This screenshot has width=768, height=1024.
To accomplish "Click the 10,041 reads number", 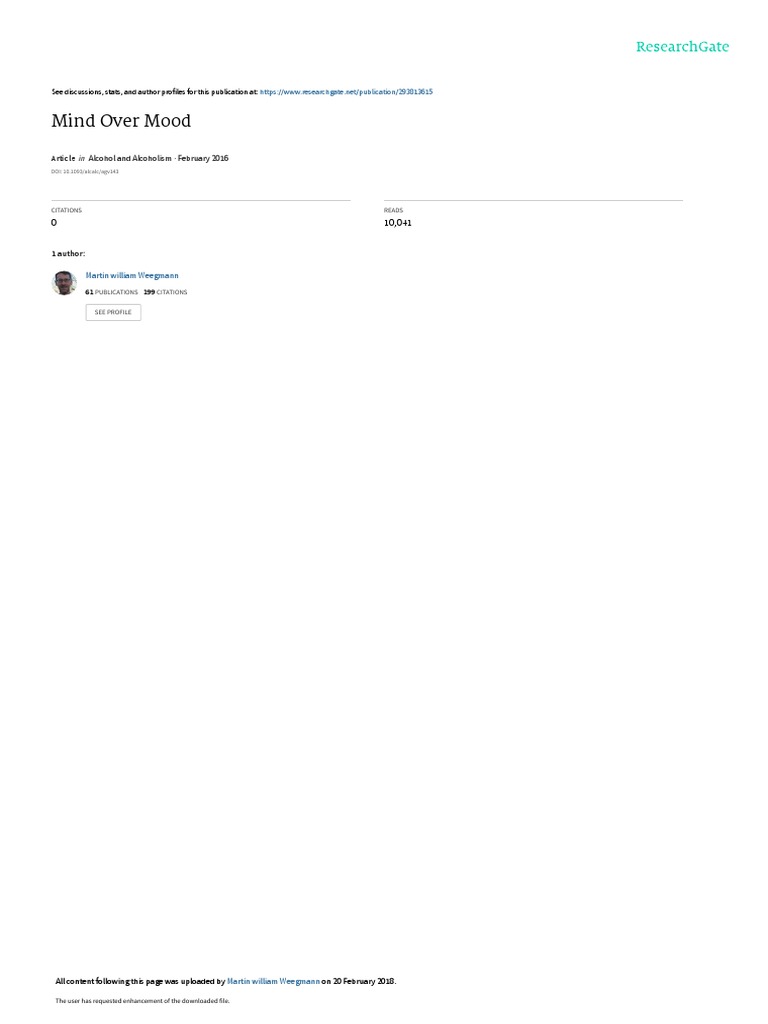I will click(x=398, y=223).
